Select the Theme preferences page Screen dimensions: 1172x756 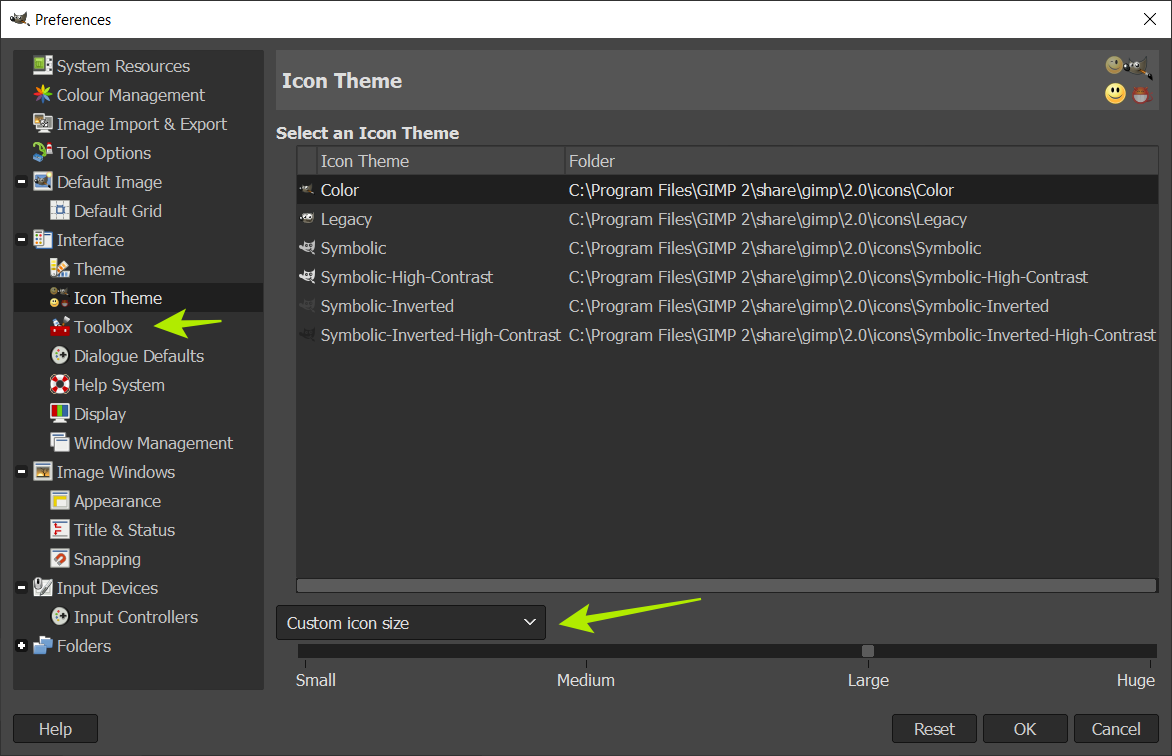99,269
